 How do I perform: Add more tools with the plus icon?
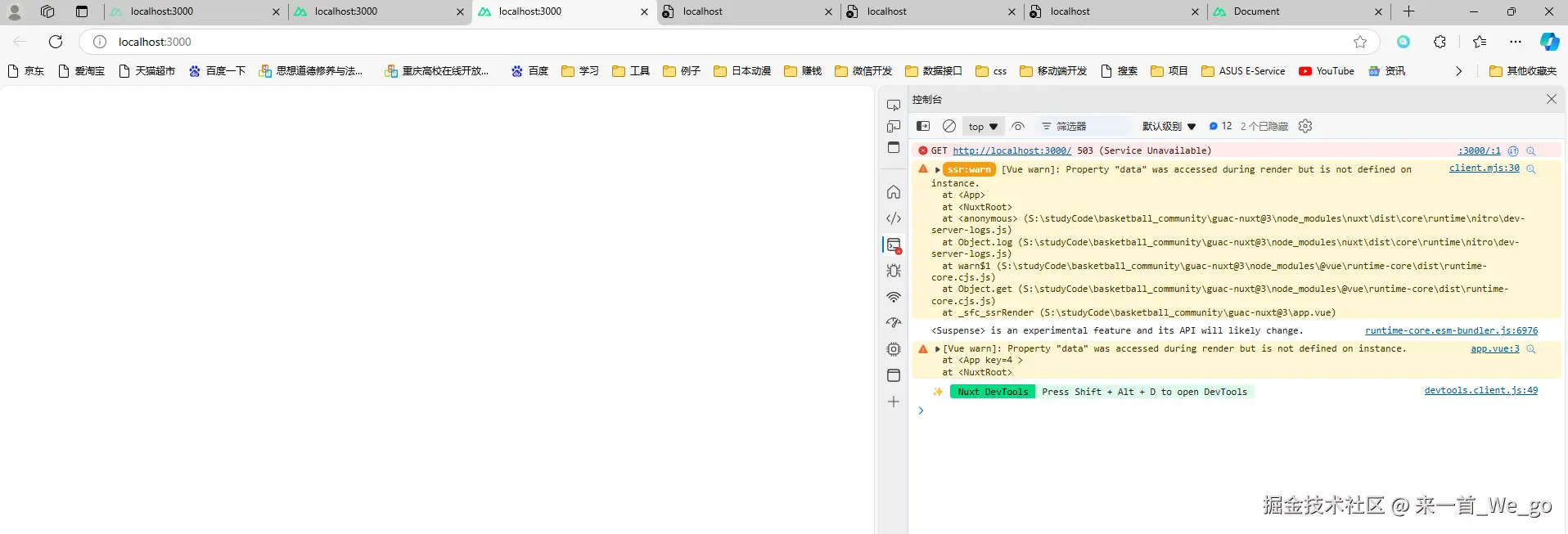(x=894, y=402)
